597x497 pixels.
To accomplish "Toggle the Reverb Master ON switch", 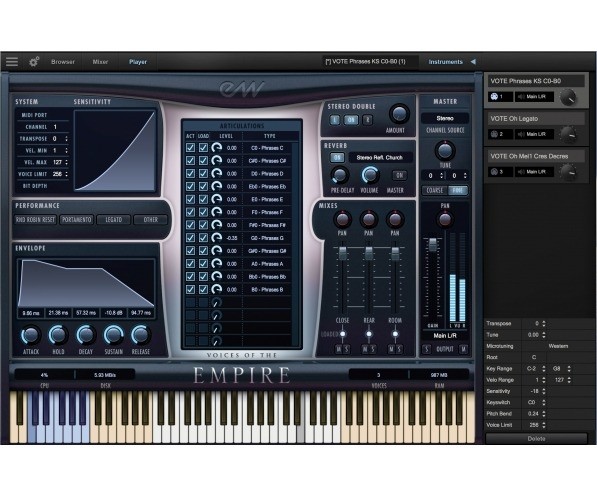I will (x=399, y=175).
